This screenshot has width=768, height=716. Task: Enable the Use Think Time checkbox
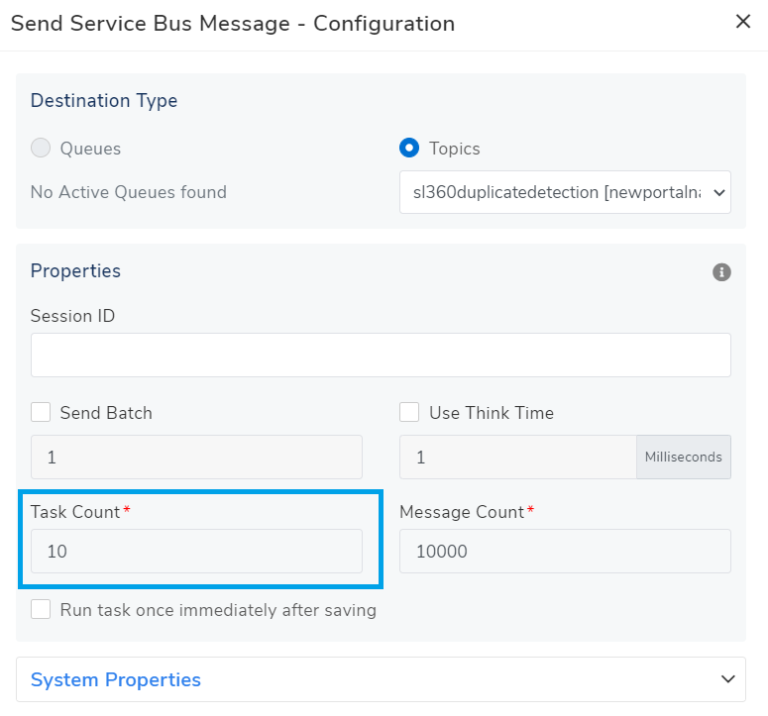click(409, 412)
